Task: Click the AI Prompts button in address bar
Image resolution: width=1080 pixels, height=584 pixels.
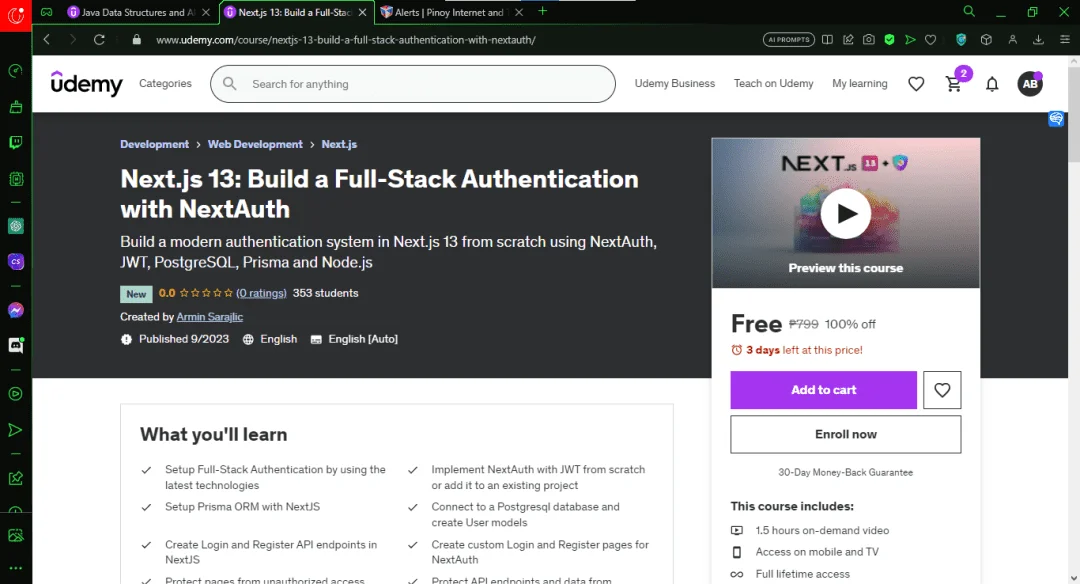Action: point(789,40)
